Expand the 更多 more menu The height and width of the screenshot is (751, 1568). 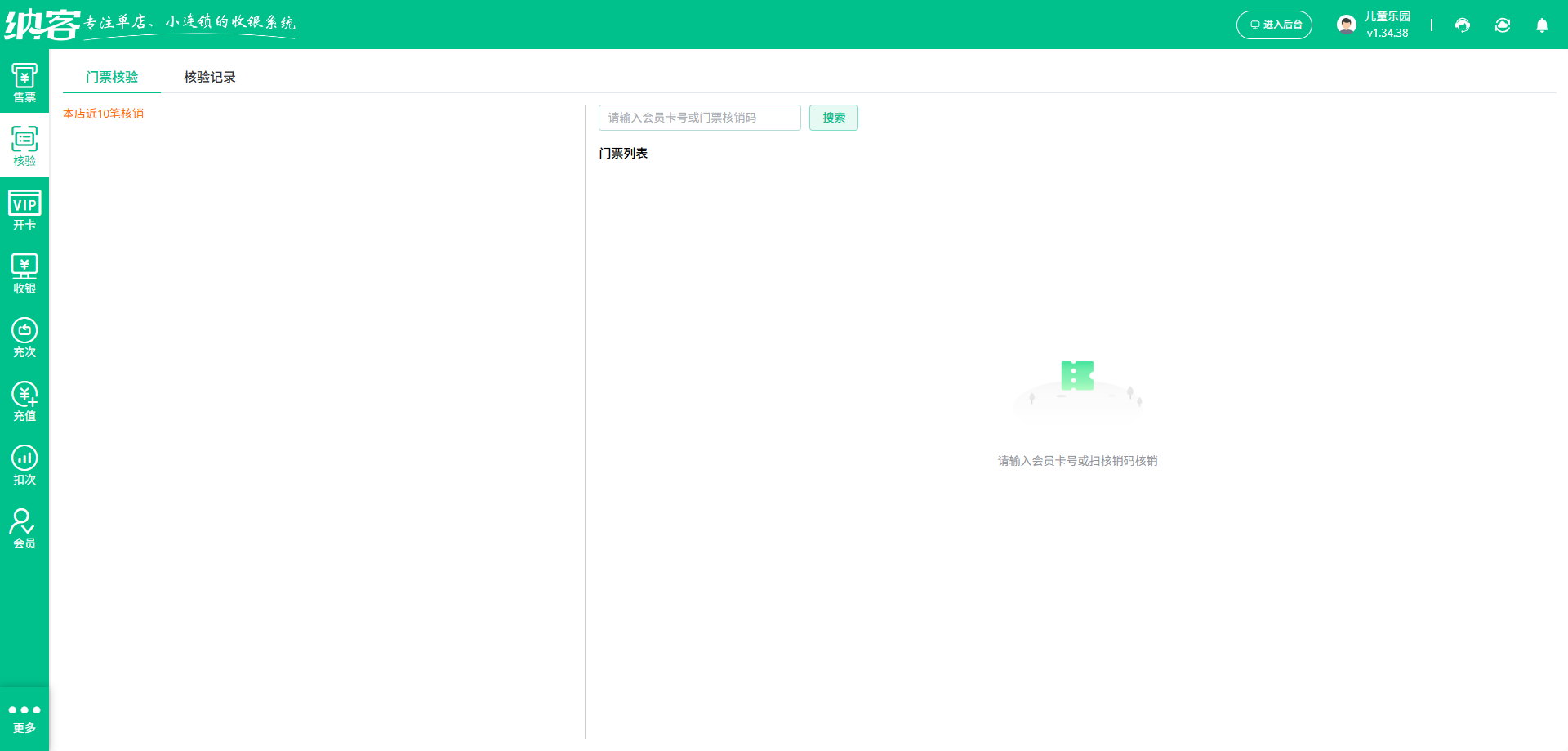pos(24,717)
